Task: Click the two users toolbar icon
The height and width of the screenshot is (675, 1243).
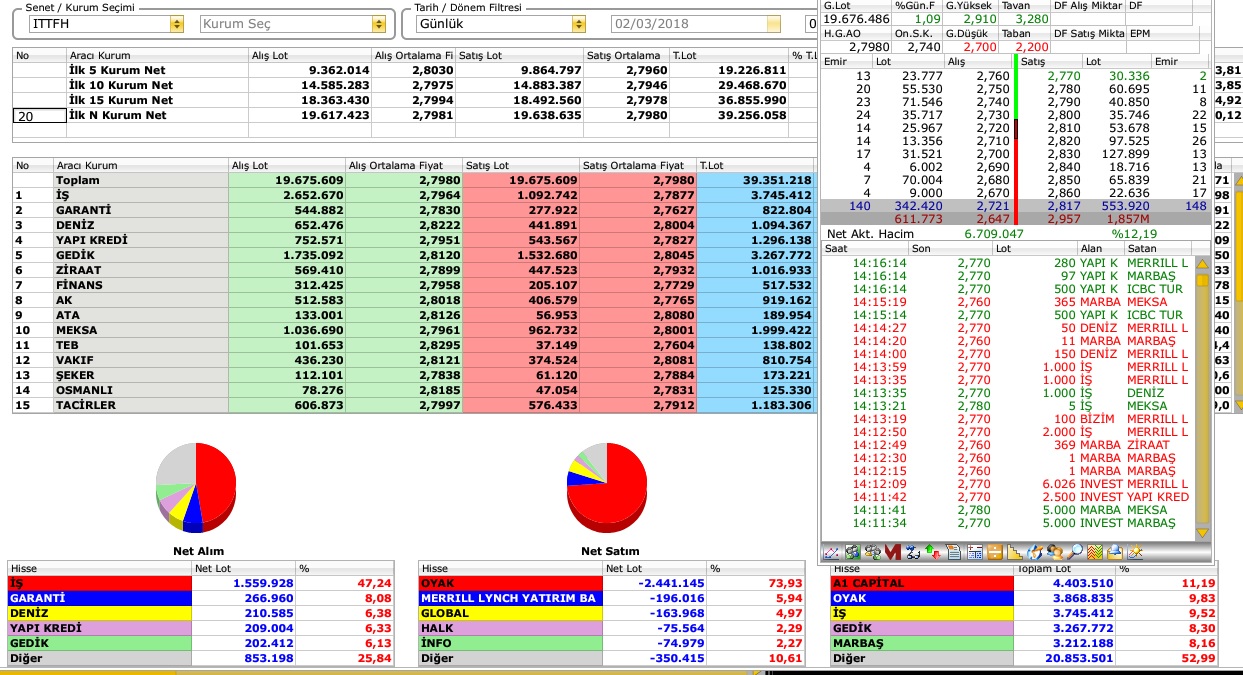Action: tap(1055, 551)
